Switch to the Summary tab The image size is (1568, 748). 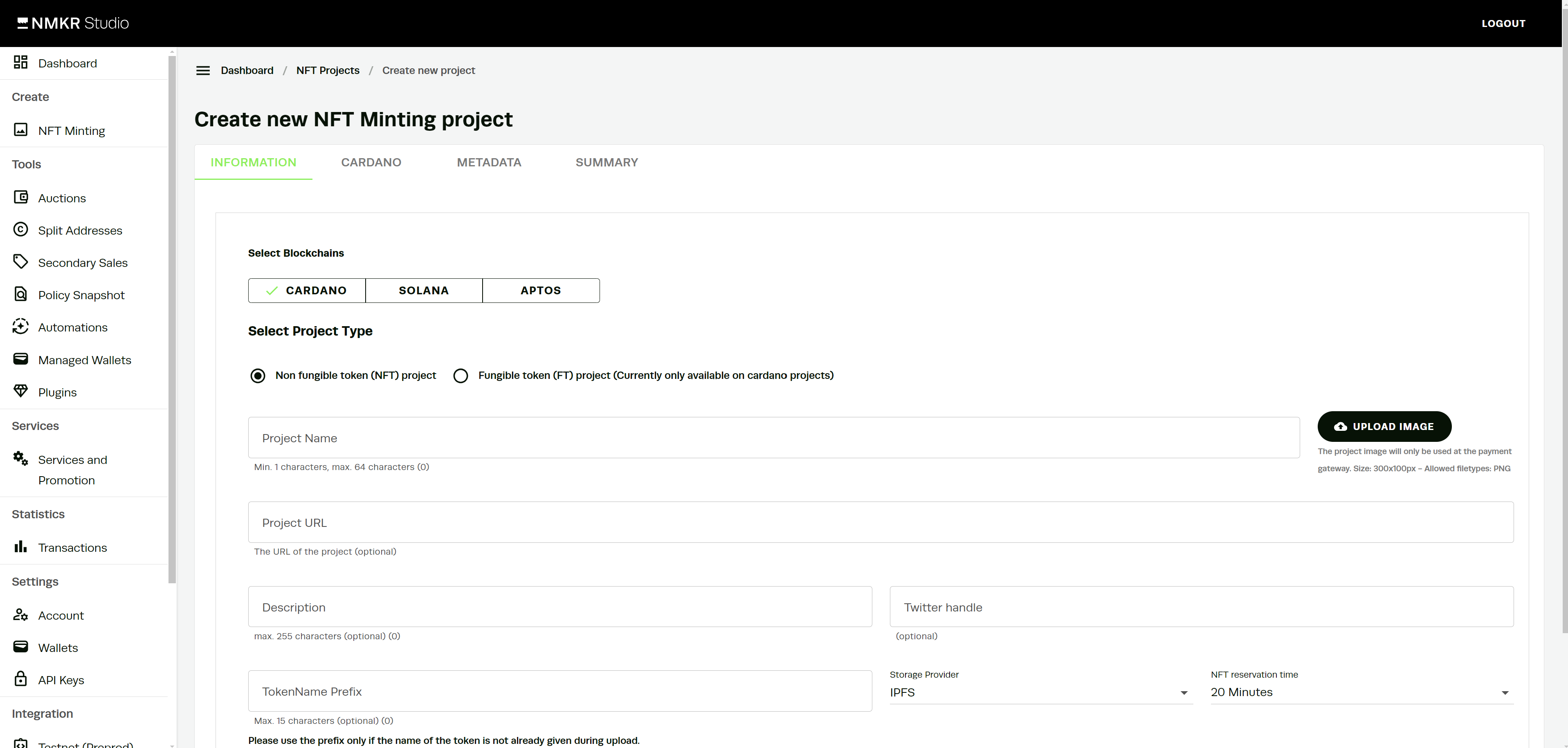click(x=606, y=162)
